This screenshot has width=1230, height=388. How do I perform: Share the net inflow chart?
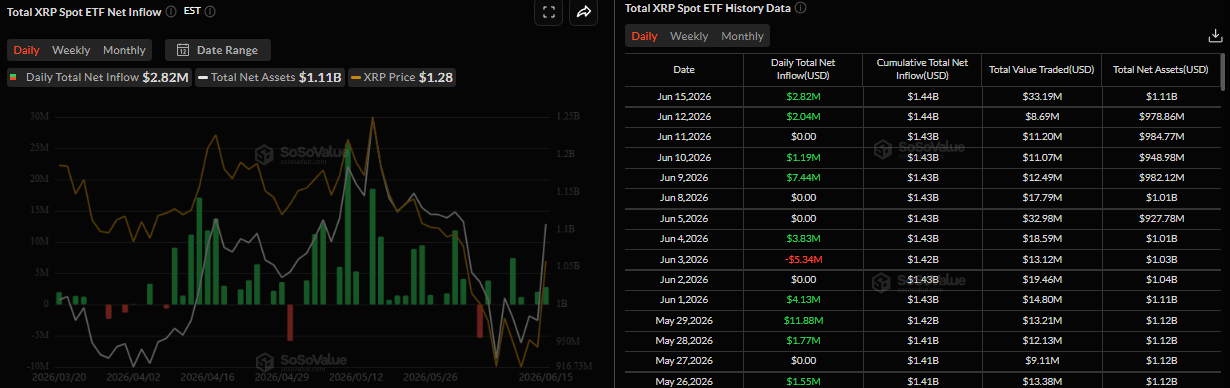pos(583,12)
